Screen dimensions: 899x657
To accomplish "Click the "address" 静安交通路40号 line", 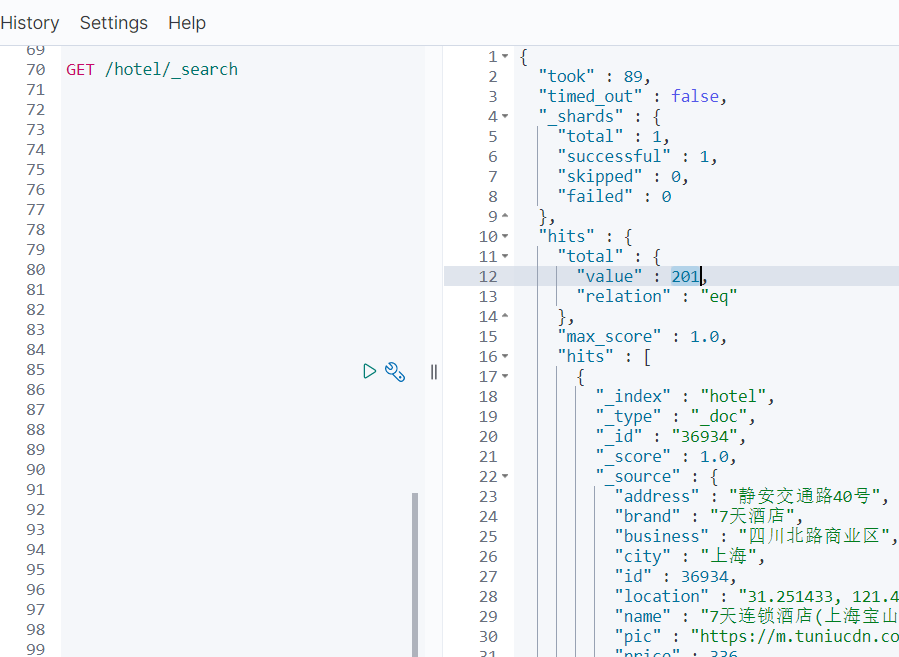I will tap(752, 496).
